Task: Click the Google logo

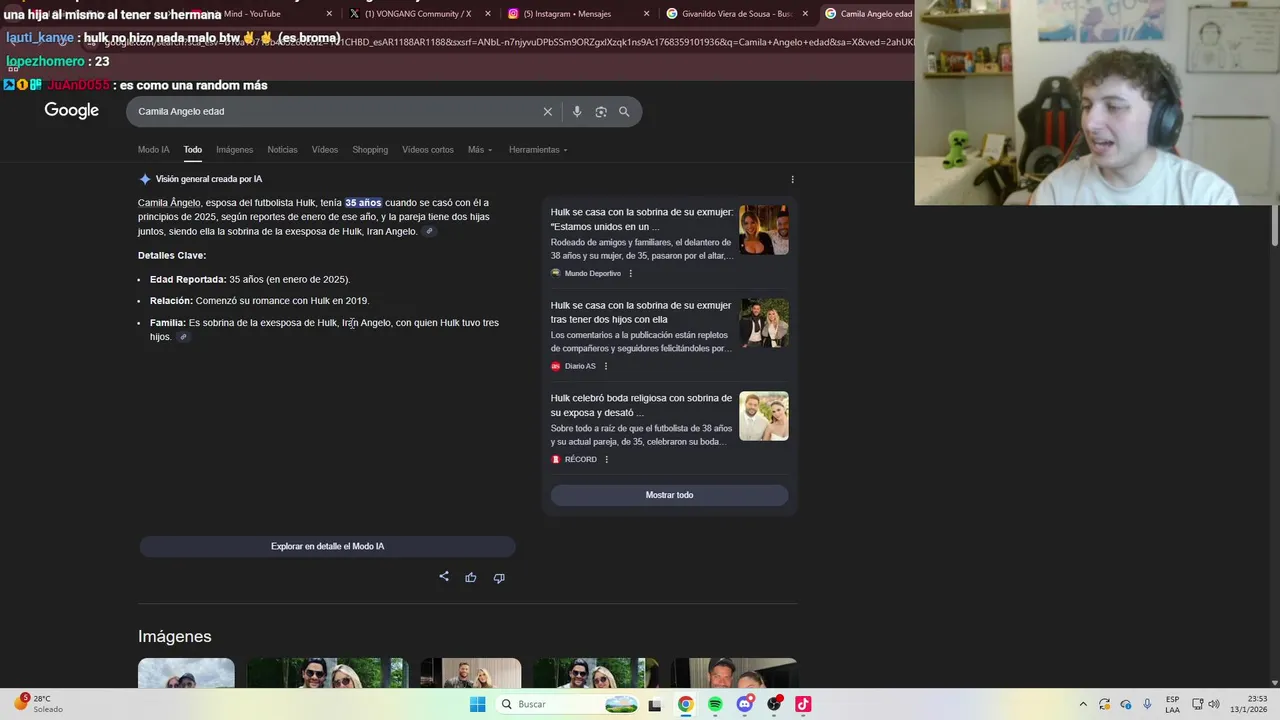Action: pos(71,111)
